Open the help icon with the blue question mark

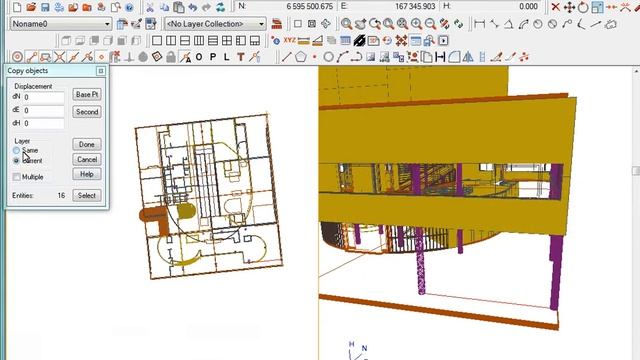129,7
